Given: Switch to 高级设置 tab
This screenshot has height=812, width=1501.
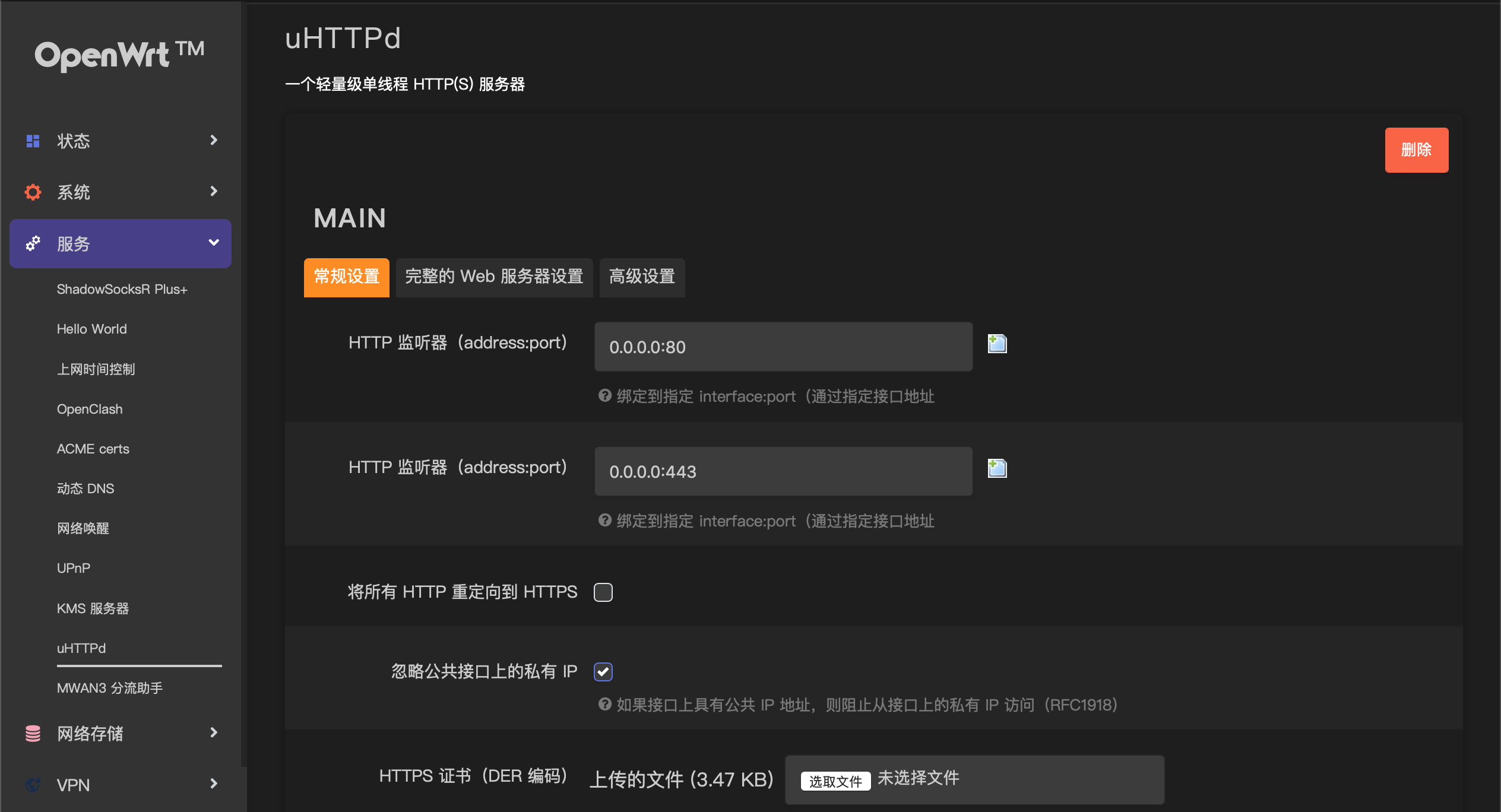Looking at the screenshot, I should coord(642,277).
